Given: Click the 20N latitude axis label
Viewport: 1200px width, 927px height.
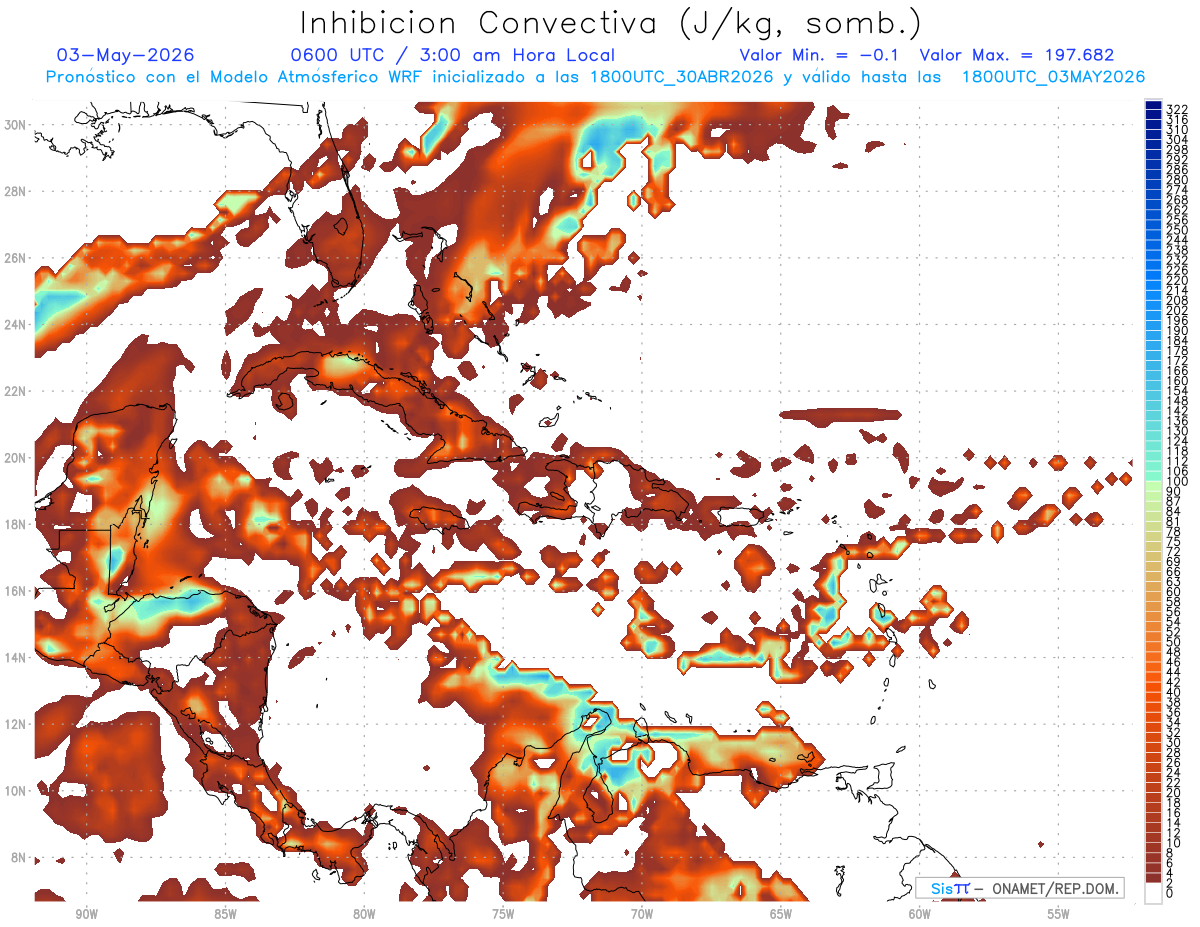Looking at the screenshot, I should pos(15,457).
